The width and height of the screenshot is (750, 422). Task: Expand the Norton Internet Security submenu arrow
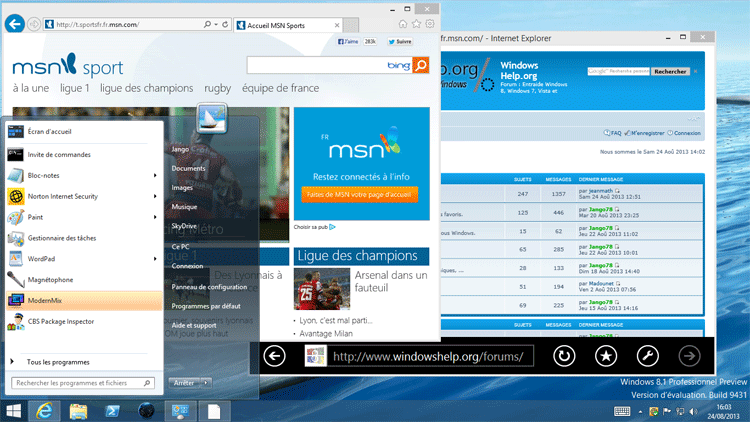155,197
